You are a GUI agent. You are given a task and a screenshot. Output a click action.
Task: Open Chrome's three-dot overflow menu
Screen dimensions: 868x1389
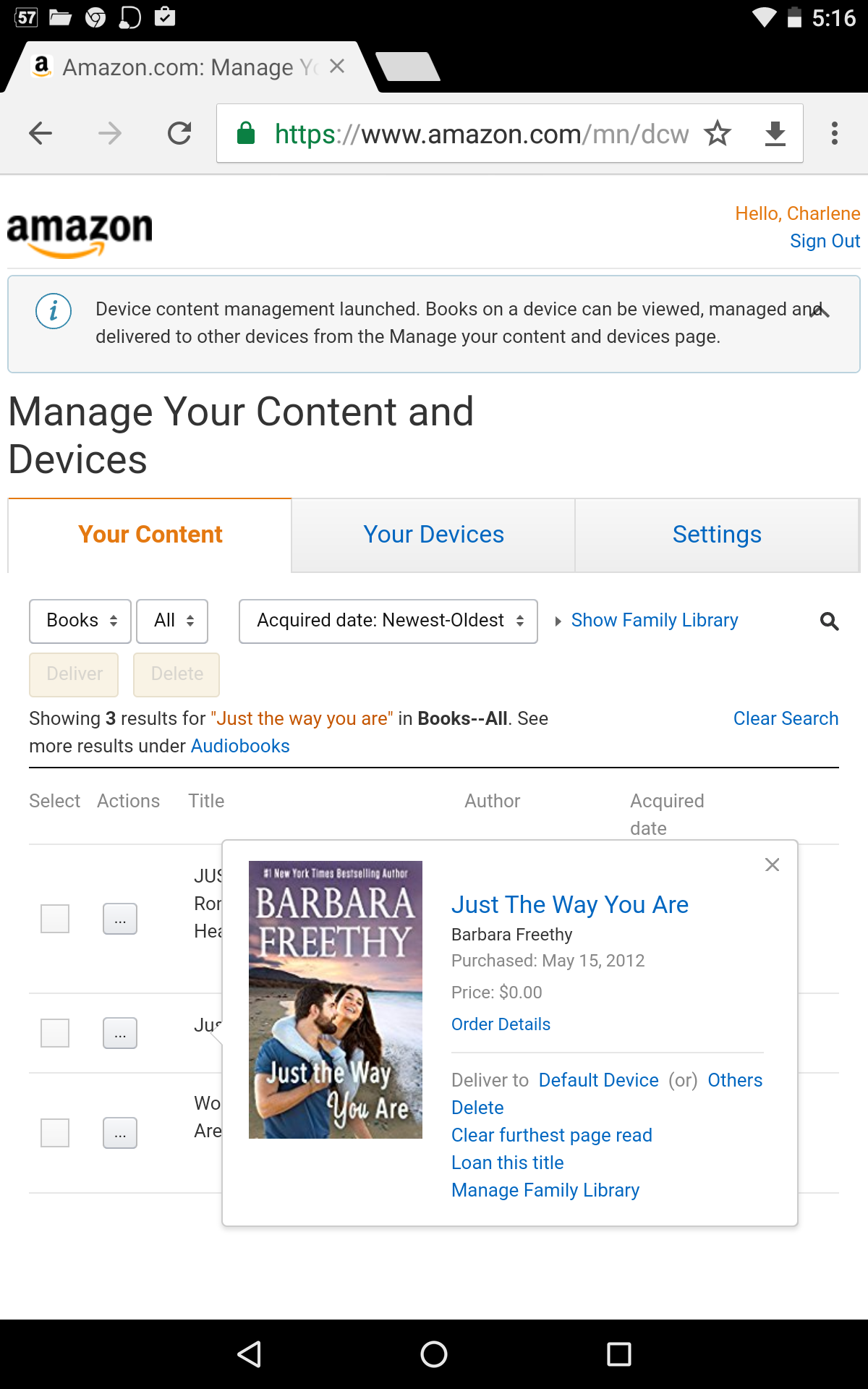pyautogui.click(x=835, y=134)
